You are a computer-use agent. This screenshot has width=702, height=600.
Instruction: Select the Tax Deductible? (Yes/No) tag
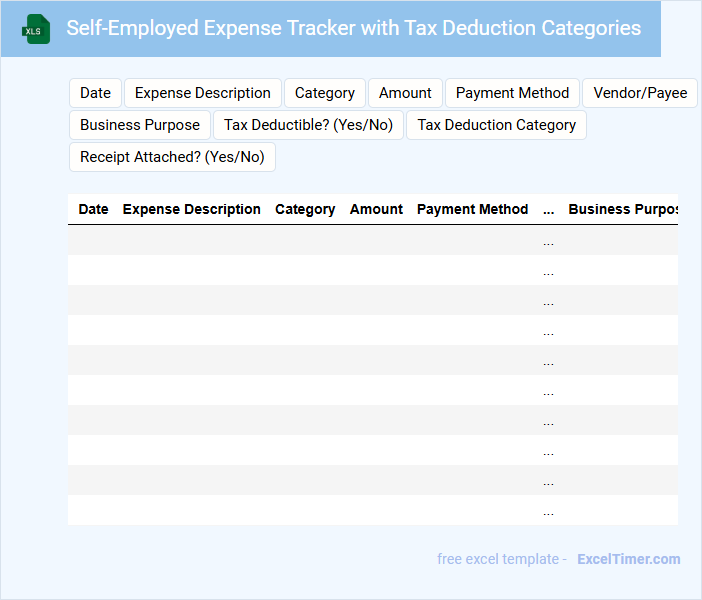(308, 125)
